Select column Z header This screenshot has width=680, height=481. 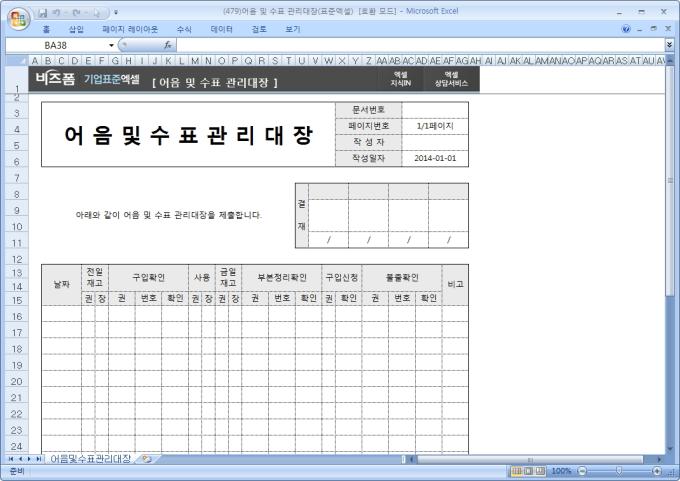pos(369,60)
